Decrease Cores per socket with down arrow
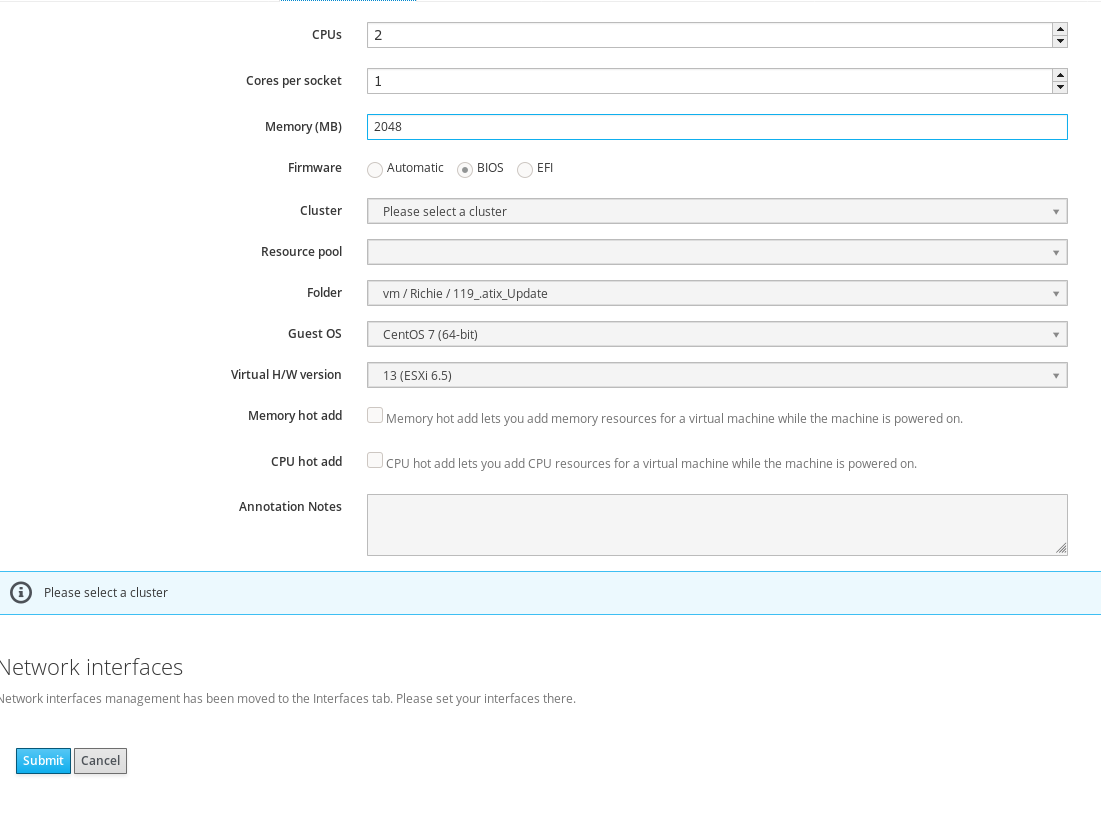This screenshot has width=1101, height=817. pyautogui.click(x=1060, y=87)
